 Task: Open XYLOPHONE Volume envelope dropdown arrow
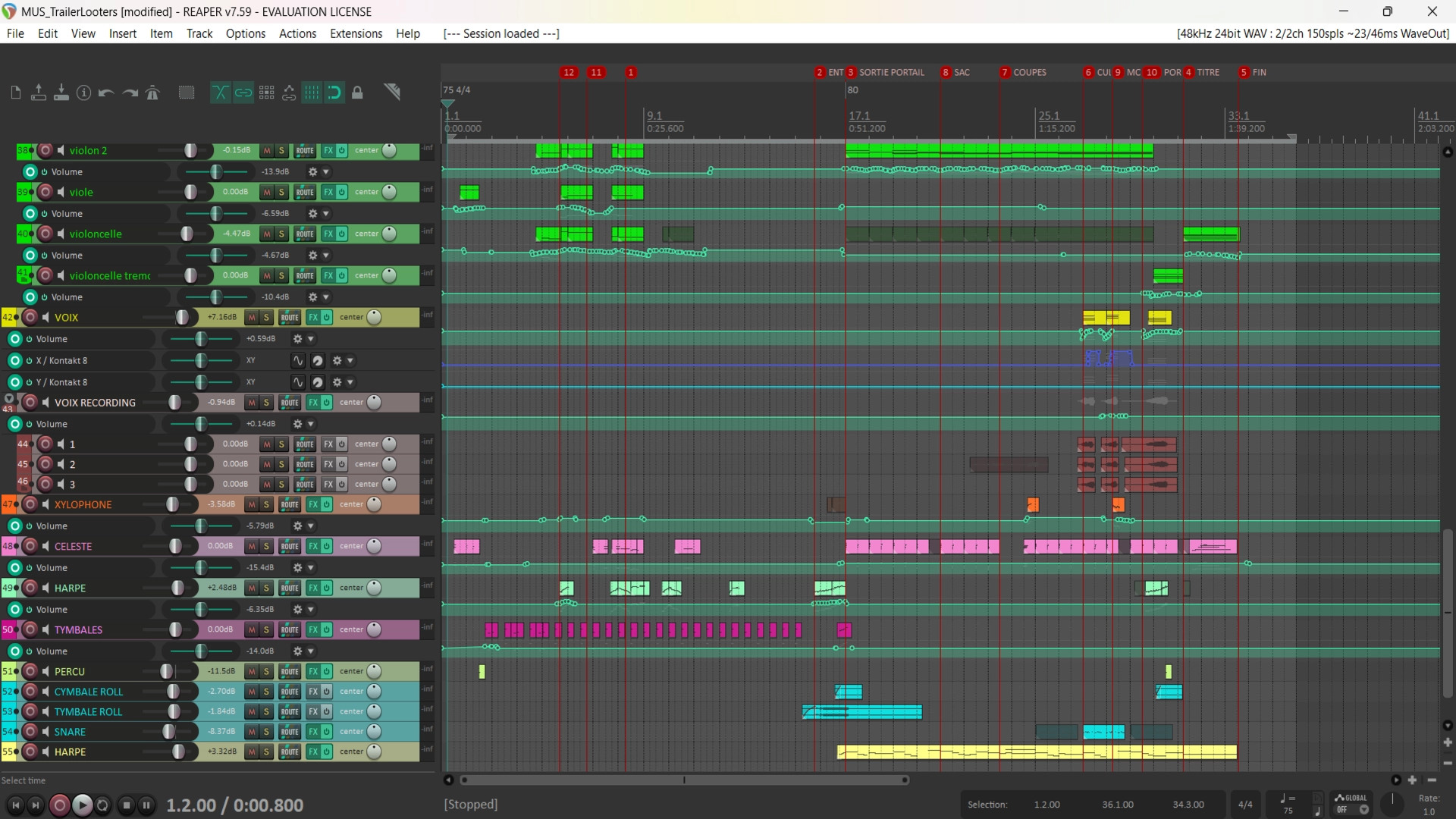(311, 526)
